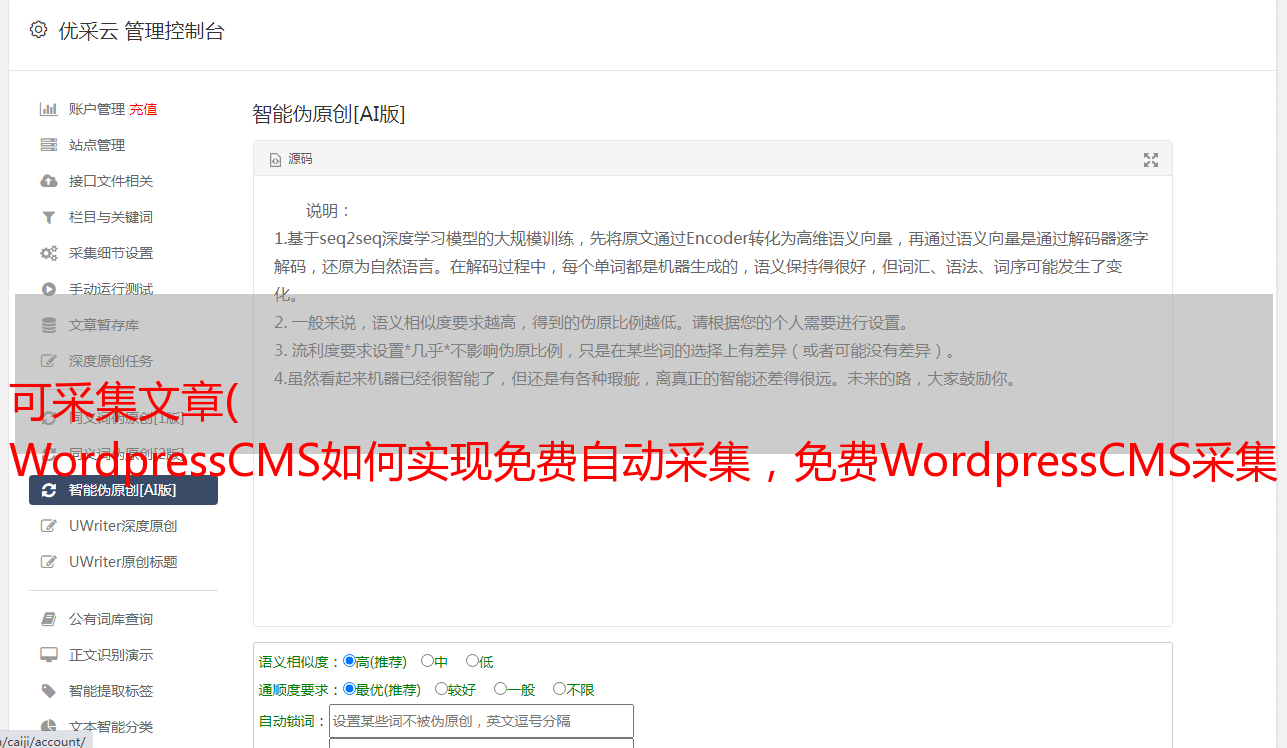Select 高(推荐) for 语义相似度
This screenshot has width=1287, height=748.
coord(350,661)
